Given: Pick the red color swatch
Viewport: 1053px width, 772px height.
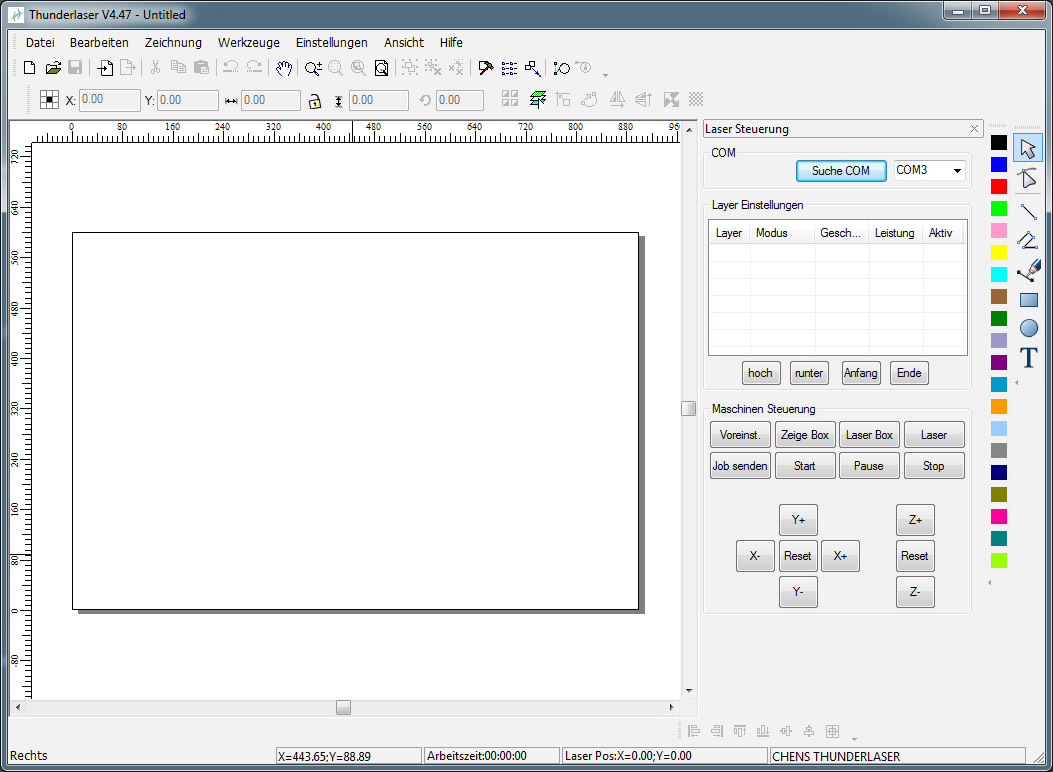Looking at the screenshot, I should [998, 186].
